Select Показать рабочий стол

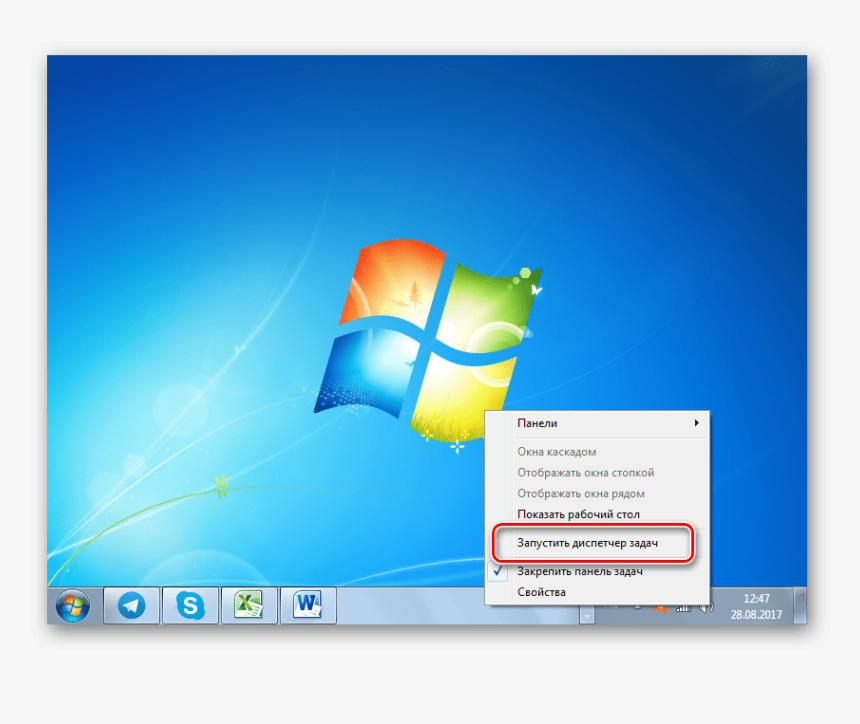[x=597, y=514]
